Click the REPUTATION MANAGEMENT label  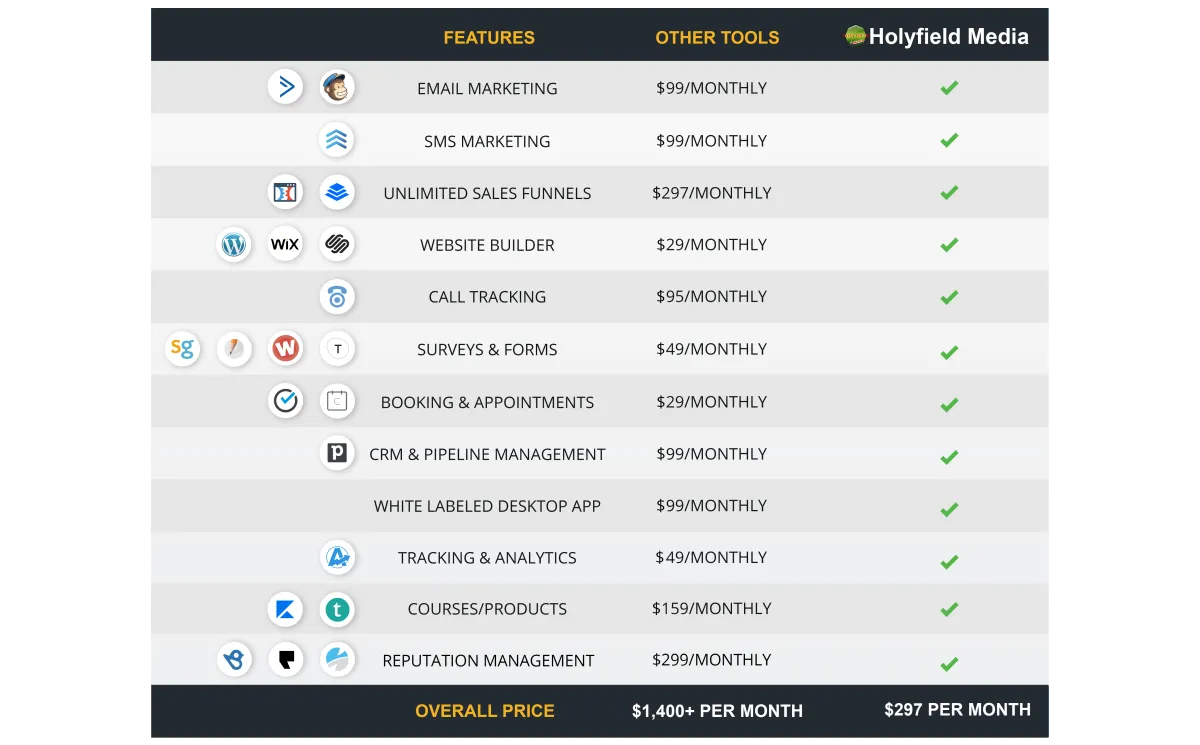pyautogui.click(x=488, y=661)
